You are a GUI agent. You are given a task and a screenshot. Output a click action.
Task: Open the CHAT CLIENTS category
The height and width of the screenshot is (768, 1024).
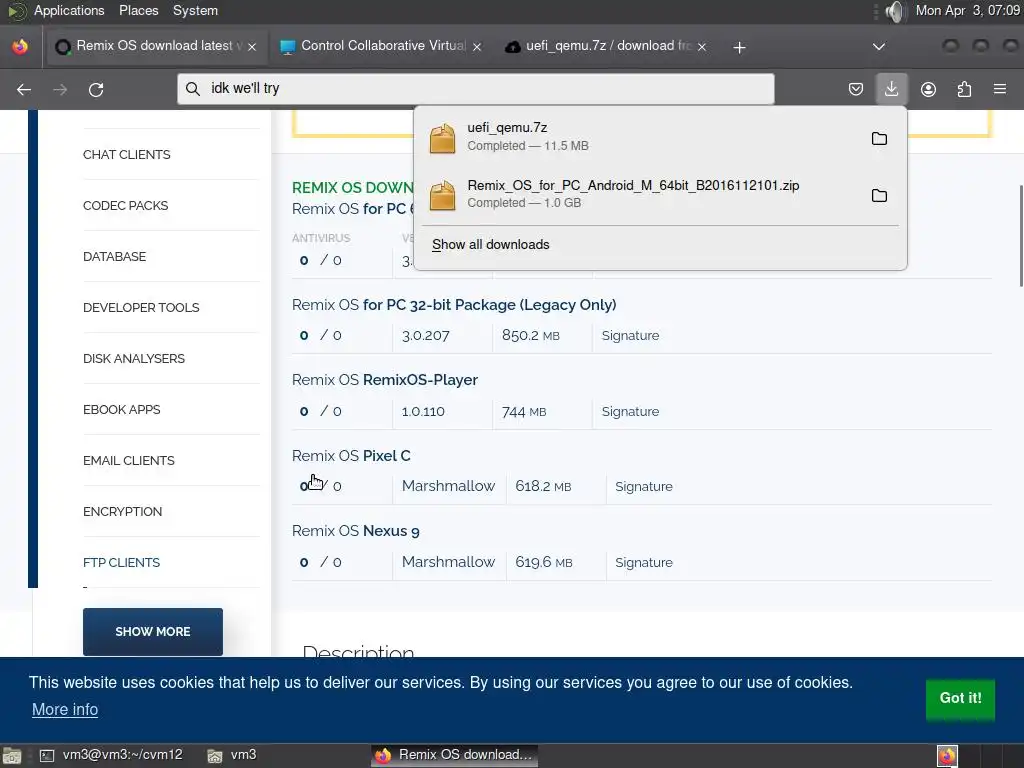(x=127, y=155)
